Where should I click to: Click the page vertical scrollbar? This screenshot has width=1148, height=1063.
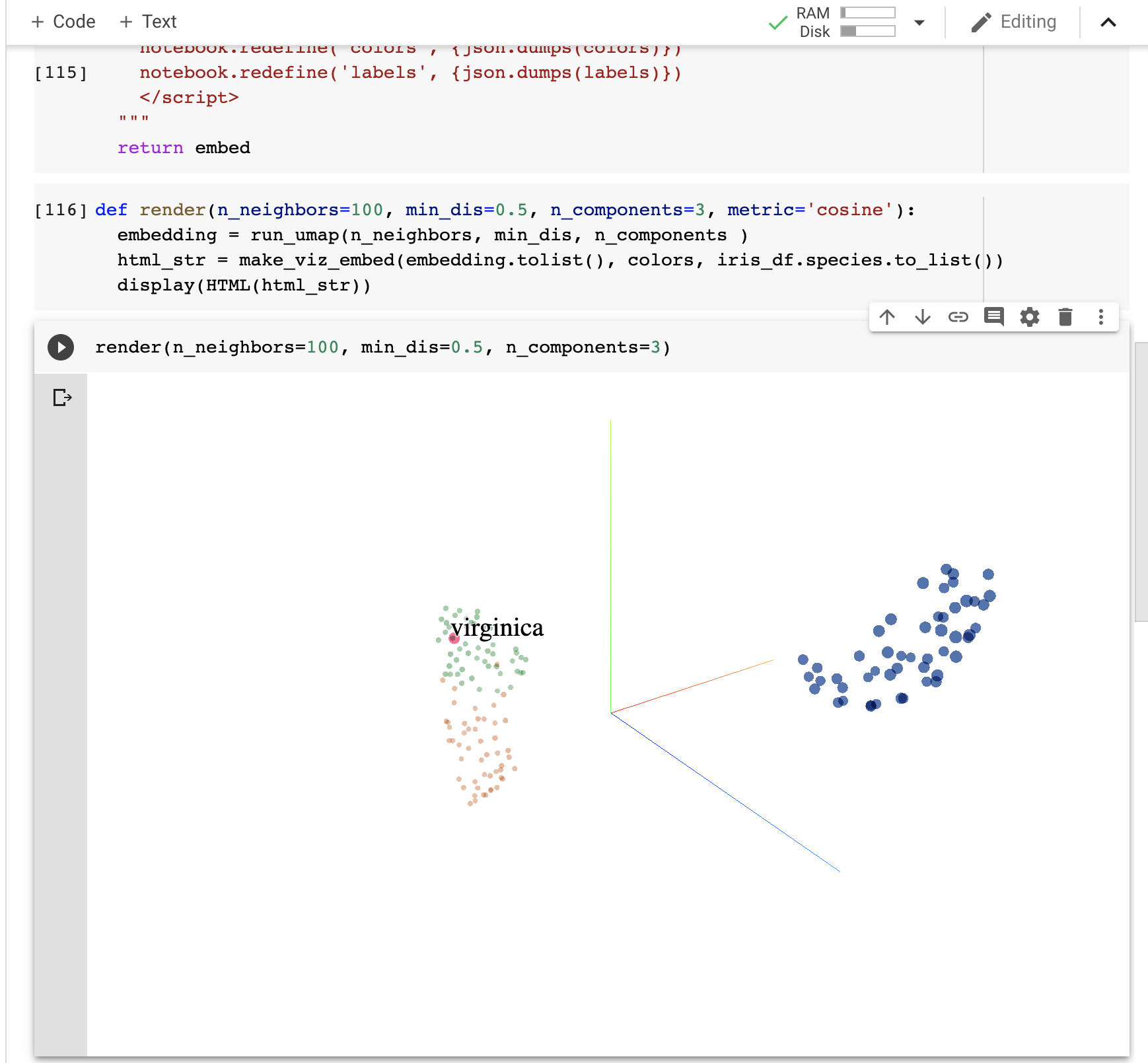tap(1141, 482)
